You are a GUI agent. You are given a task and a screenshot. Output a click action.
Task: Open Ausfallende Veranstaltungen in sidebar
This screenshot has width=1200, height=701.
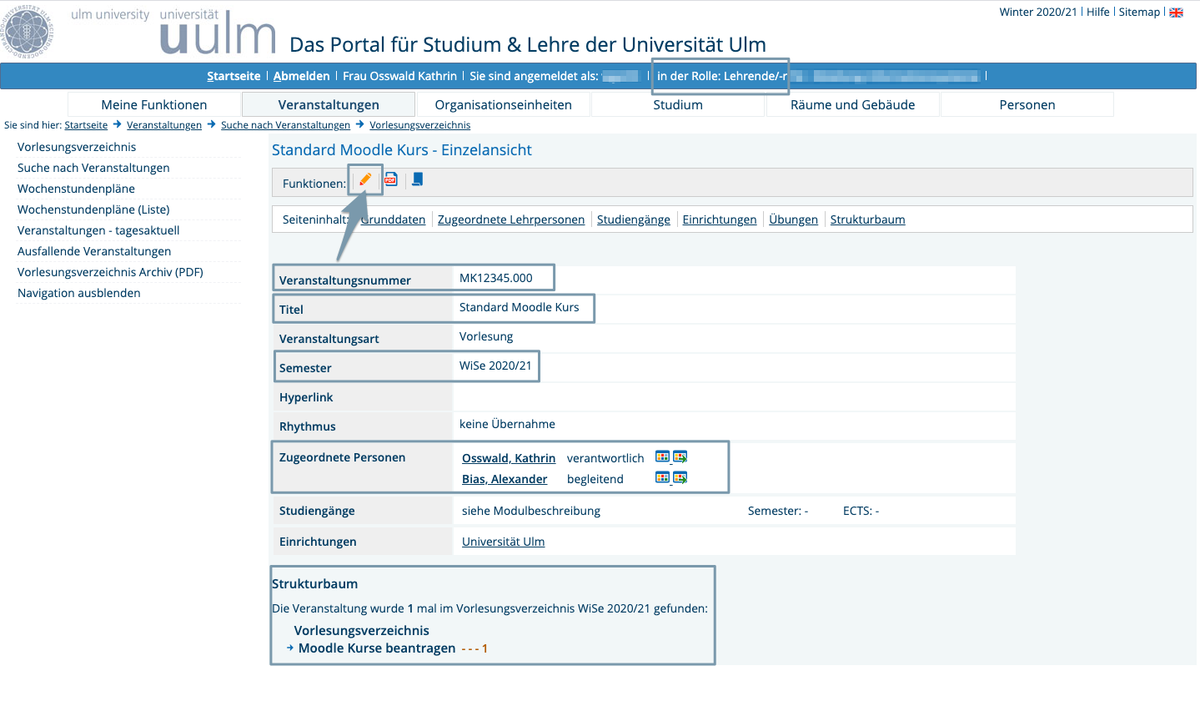point(94,252)
